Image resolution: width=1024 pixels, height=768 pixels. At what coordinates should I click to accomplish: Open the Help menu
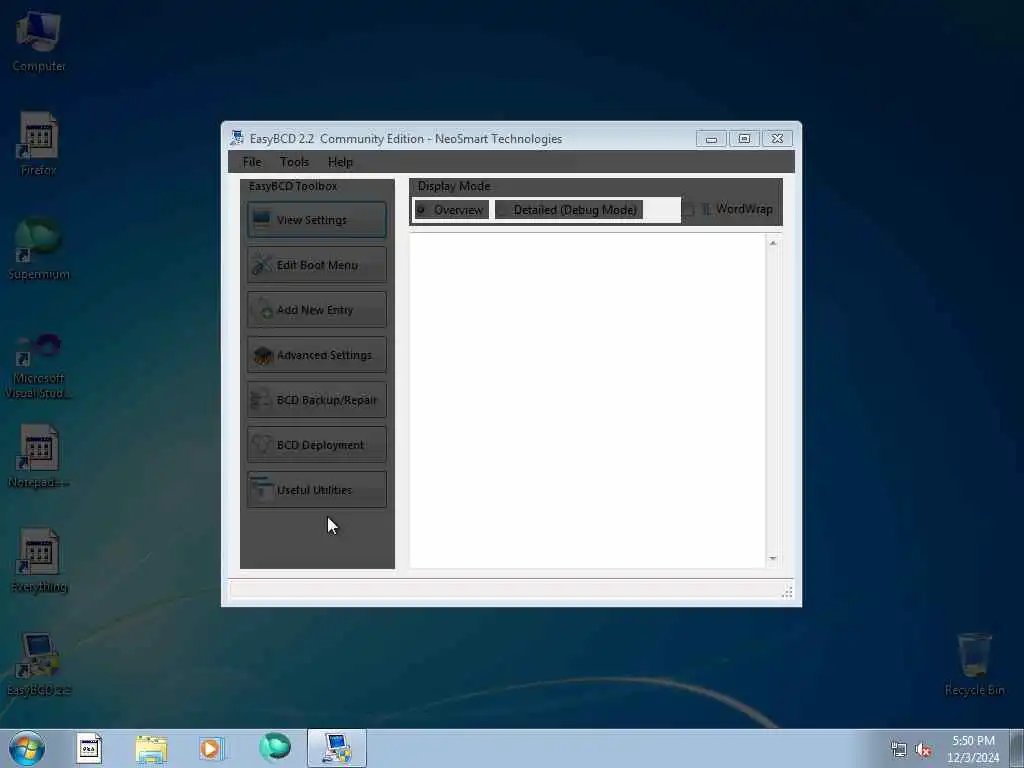tap(340, 162)
